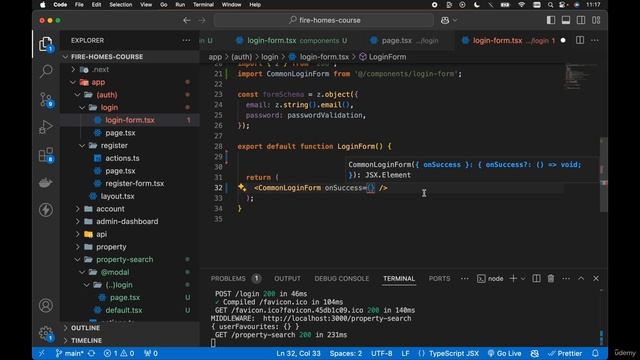This screenshot has width=640, height=360.
Task: Click the errors and warnings status indicator
Action: pyautogui.click(x=119, y=353)
